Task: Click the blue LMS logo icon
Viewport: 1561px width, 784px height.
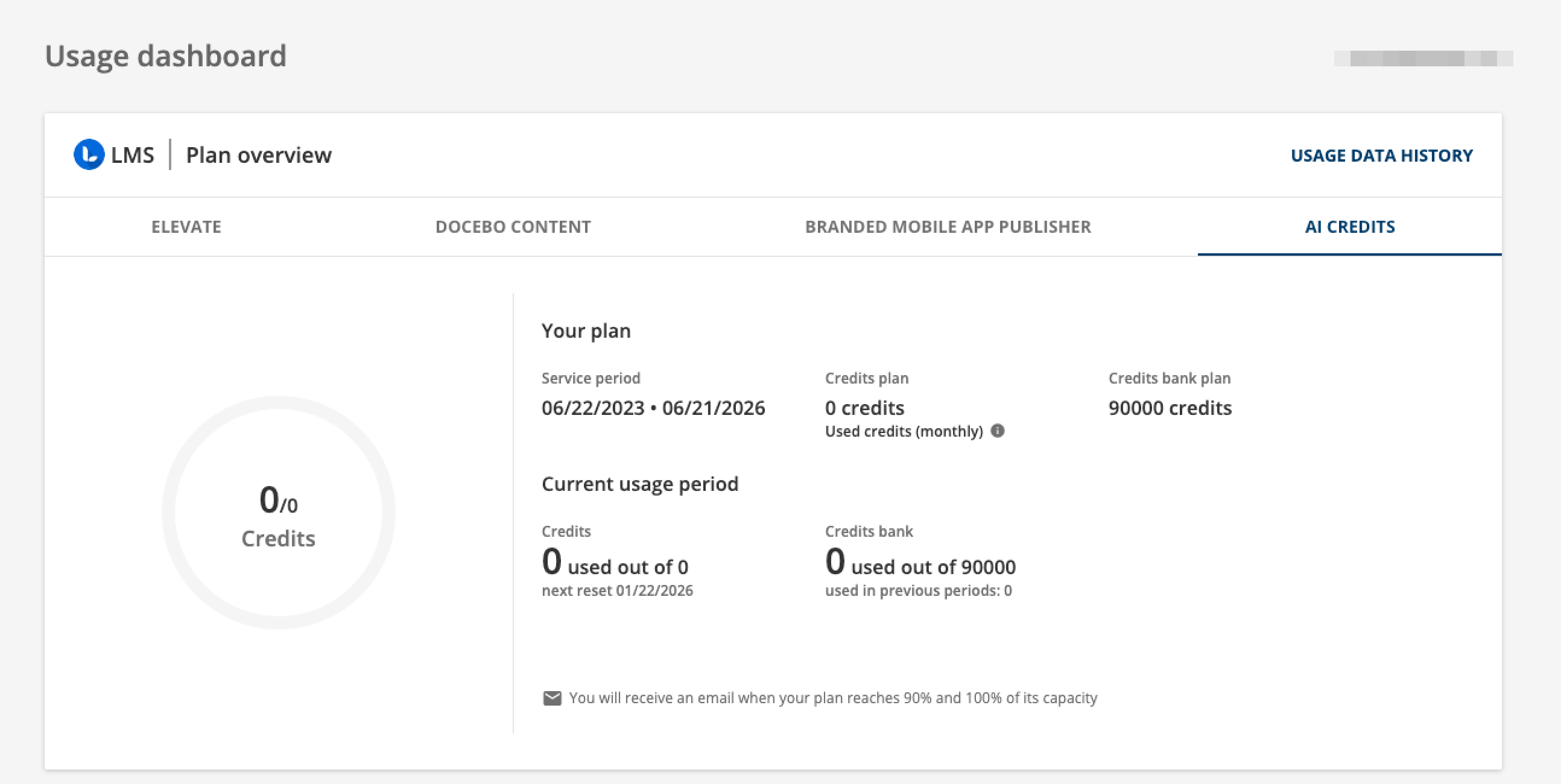Action: [89, 154]
